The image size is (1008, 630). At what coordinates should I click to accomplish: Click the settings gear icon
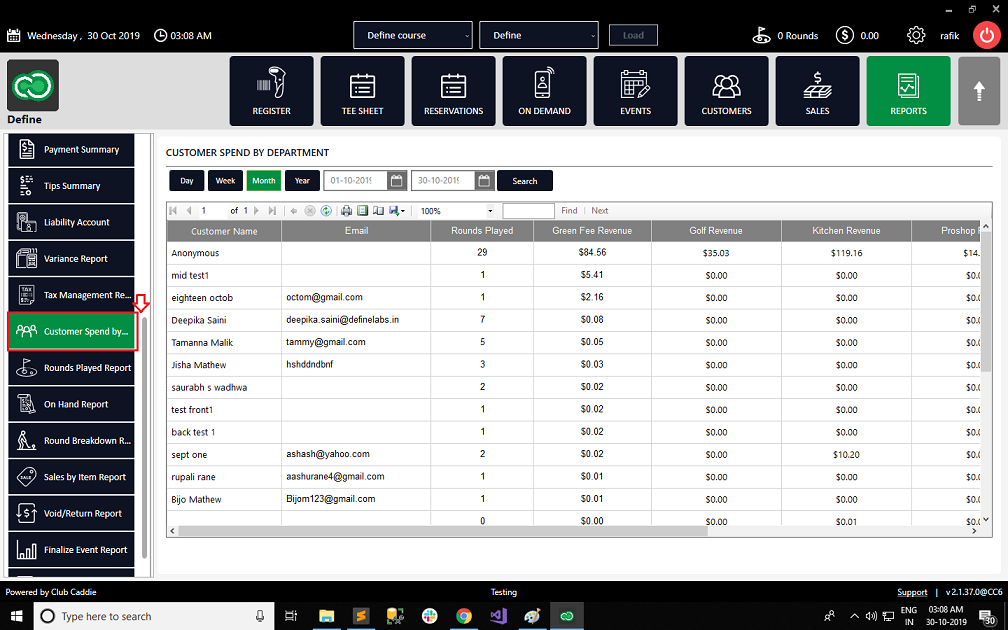tap(915, 35)
